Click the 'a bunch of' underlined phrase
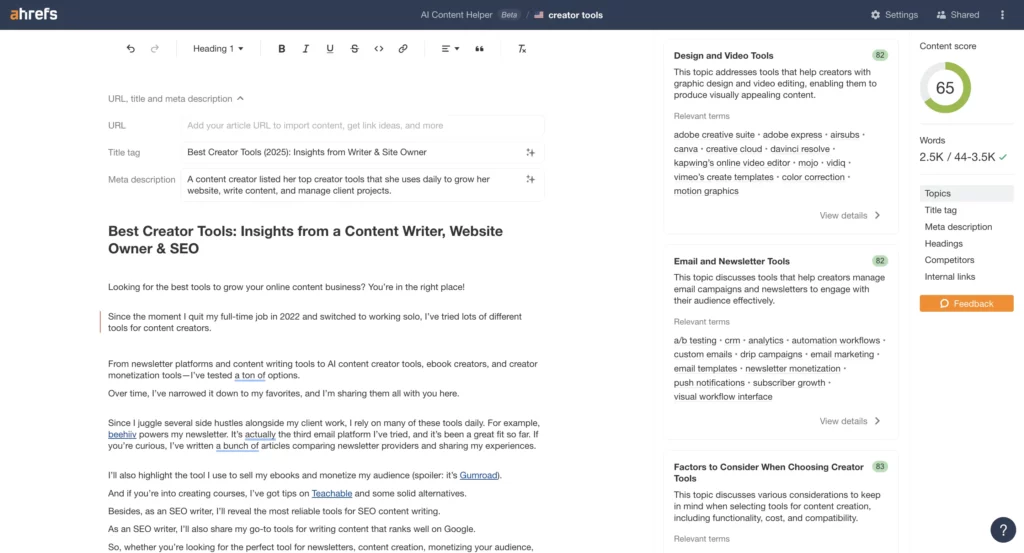Viewport: 1024px width, 553px height. coord(237,446)
